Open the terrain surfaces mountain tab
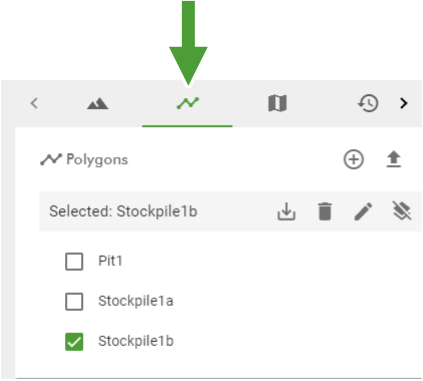Image resolution: width=423 pixels, height=381 pixels. [97, 104]
